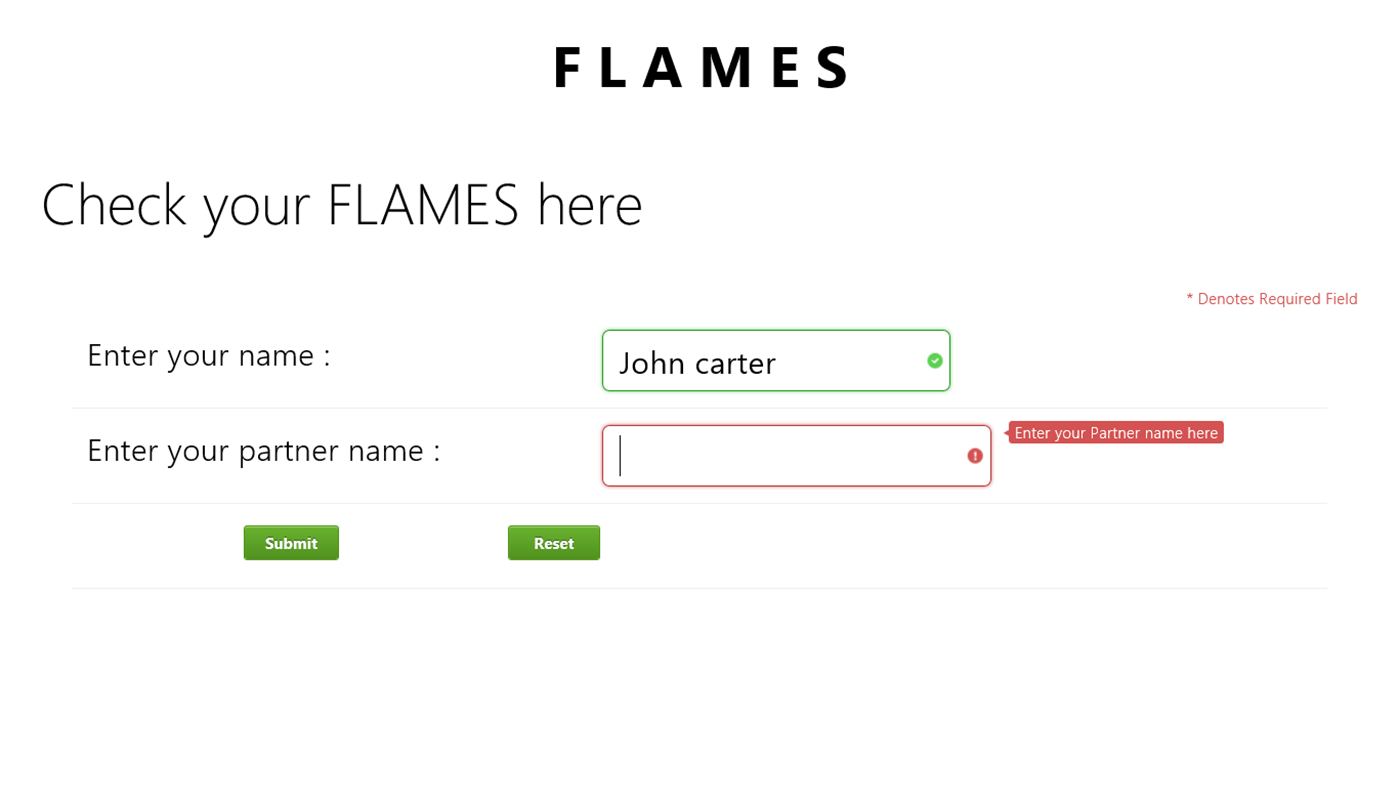
Task: Click the red error exclamation icon
Action: [974, 456]
